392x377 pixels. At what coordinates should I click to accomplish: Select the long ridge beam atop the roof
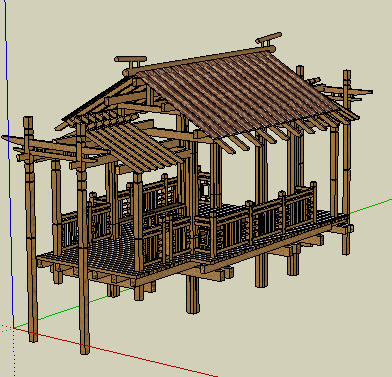coord(199,60)
